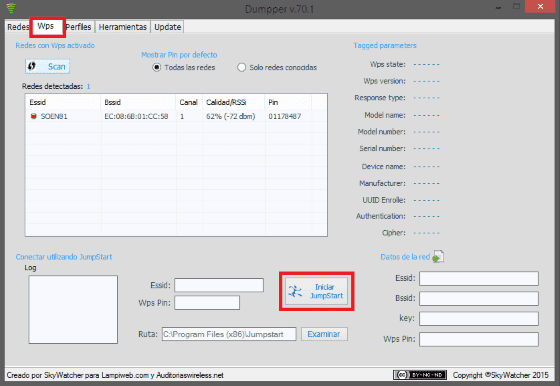Viewport: 560px width, 386px height.
Task: Click the JumpStart Log box
Action: click(73, 310)
